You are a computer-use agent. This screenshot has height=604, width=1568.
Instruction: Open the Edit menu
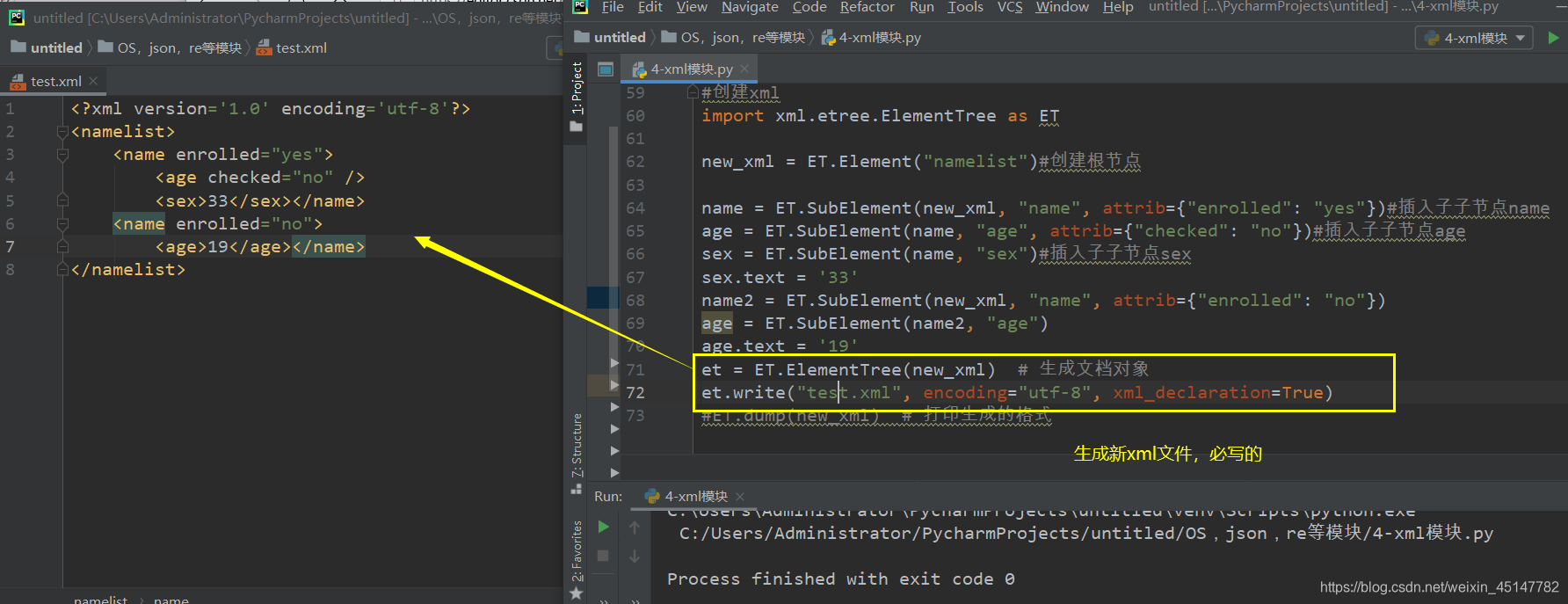tap(650, 7)
